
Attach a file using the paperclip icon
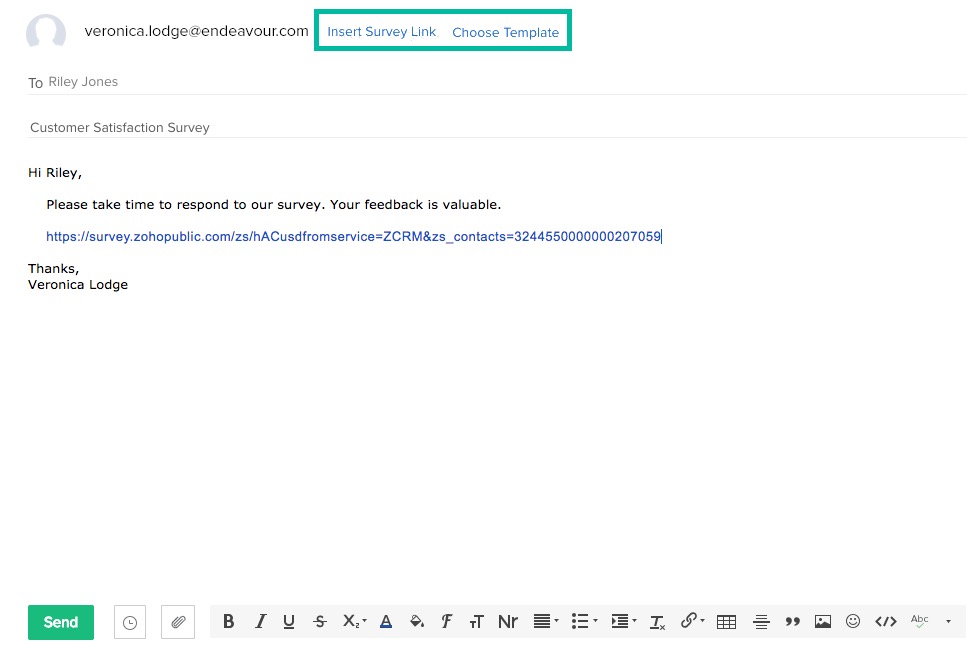click(178, 621)
